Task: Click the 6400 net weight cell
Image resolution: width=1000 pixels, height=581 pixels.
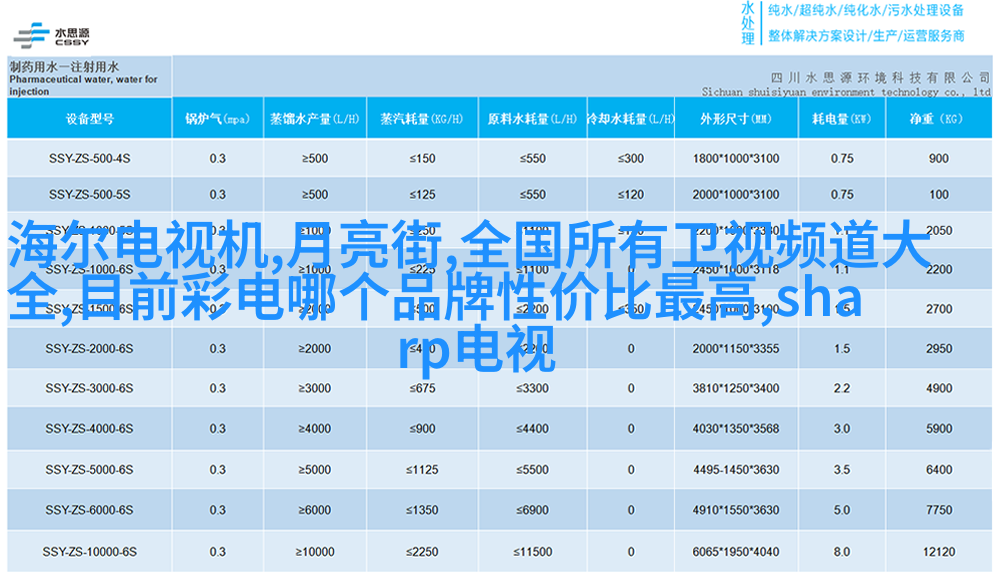Action: coord(939,470)
